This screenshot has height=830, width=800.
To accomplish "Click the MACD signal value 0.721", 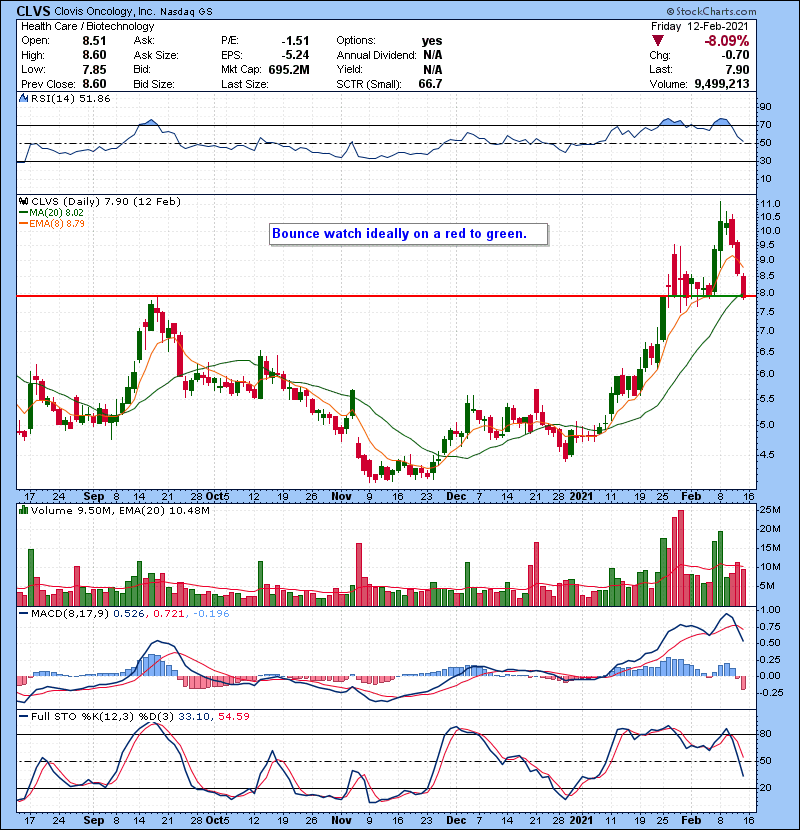I will [x=168, y=614].
